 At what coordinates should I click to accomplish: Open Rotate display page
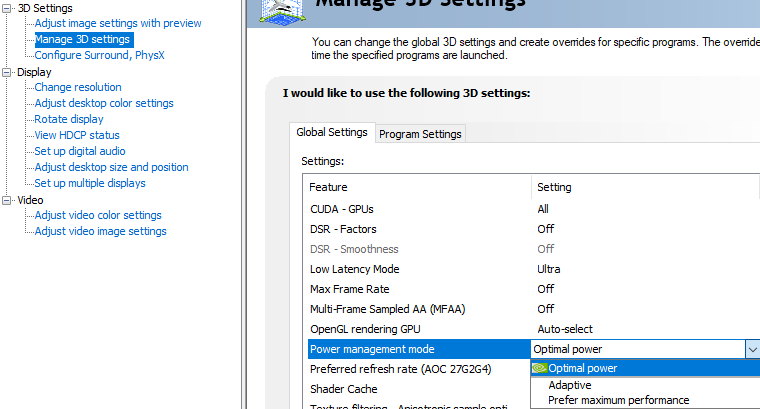coord(69,119)
